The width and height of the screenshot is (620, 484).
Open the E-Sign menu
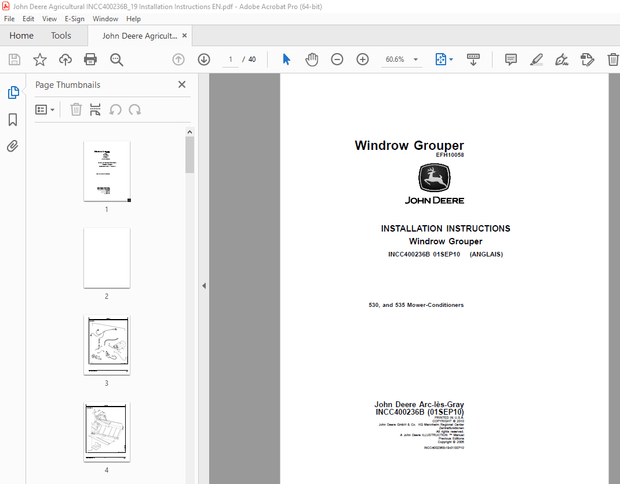coord(75,19)
